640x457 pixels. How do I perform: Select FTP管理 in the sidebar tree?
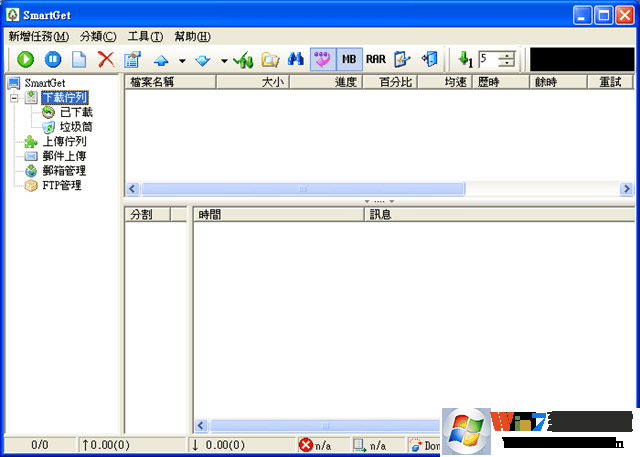tap(62, 185)
